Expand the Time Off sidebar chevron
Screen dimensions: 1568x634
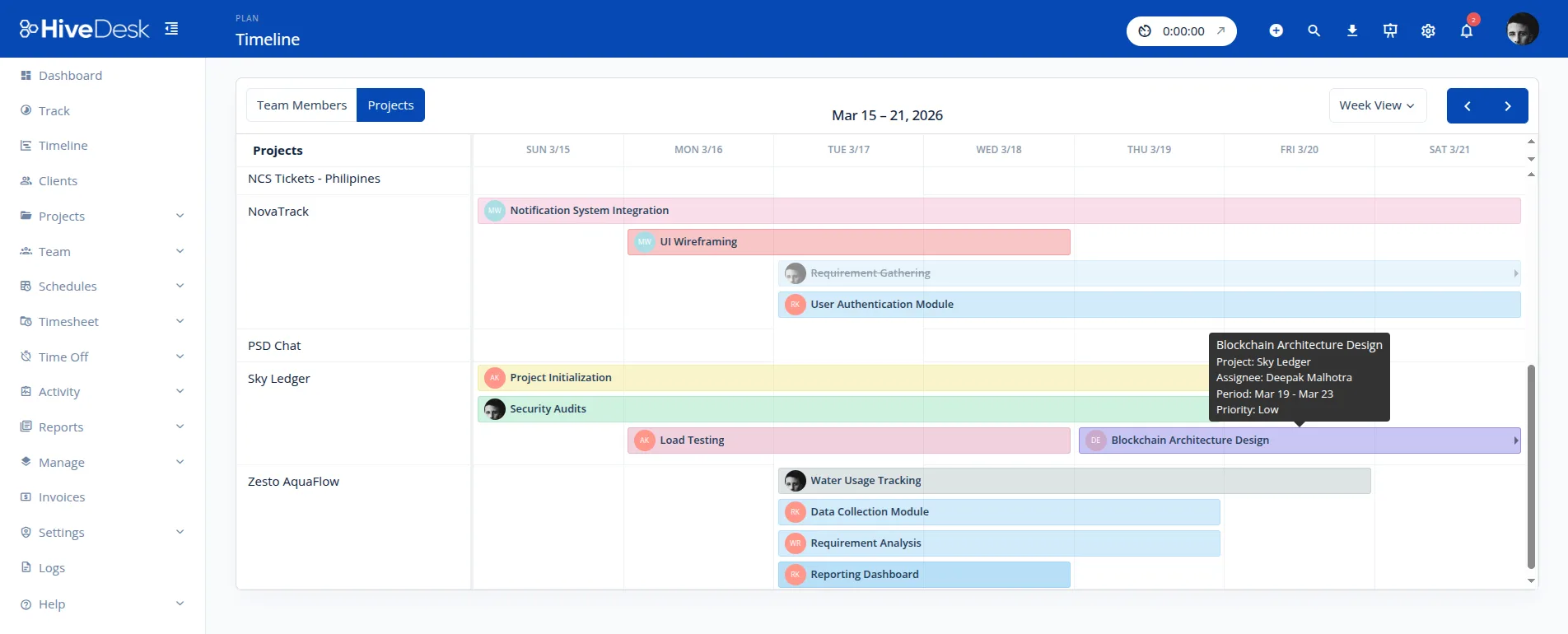(180, 357)
